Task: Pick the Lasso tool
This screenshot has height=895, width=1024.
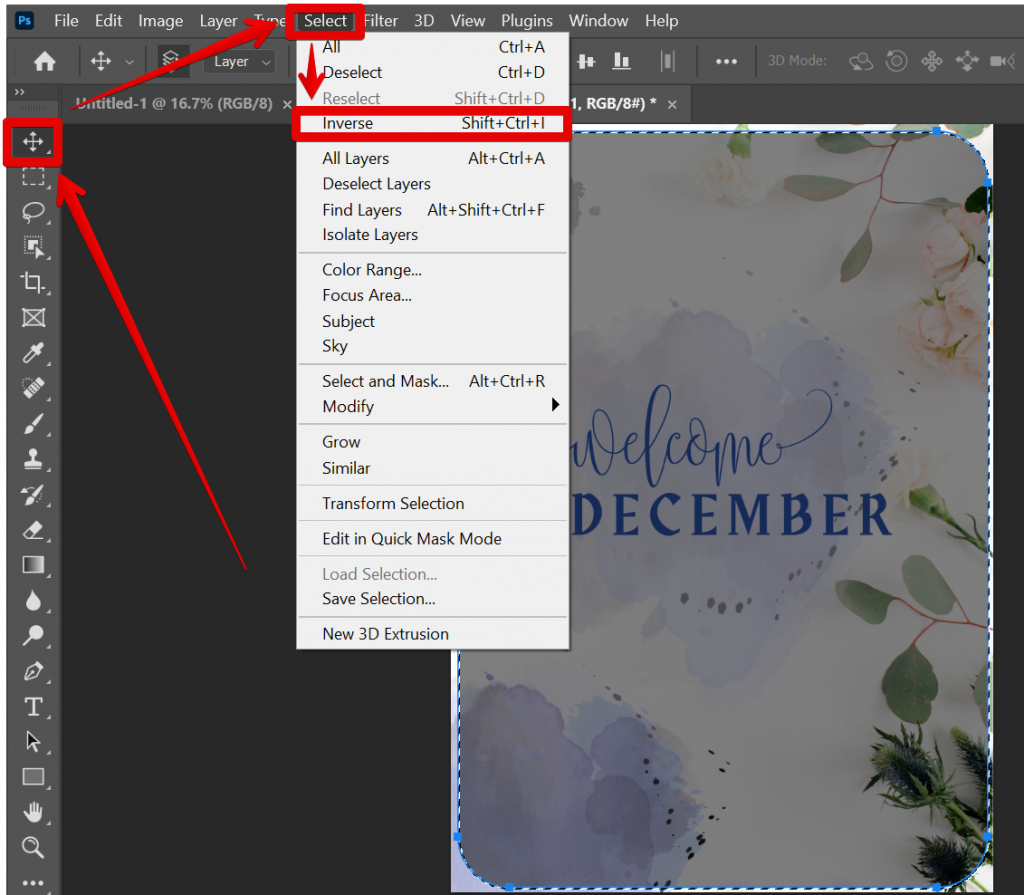Action: (33, 212)
